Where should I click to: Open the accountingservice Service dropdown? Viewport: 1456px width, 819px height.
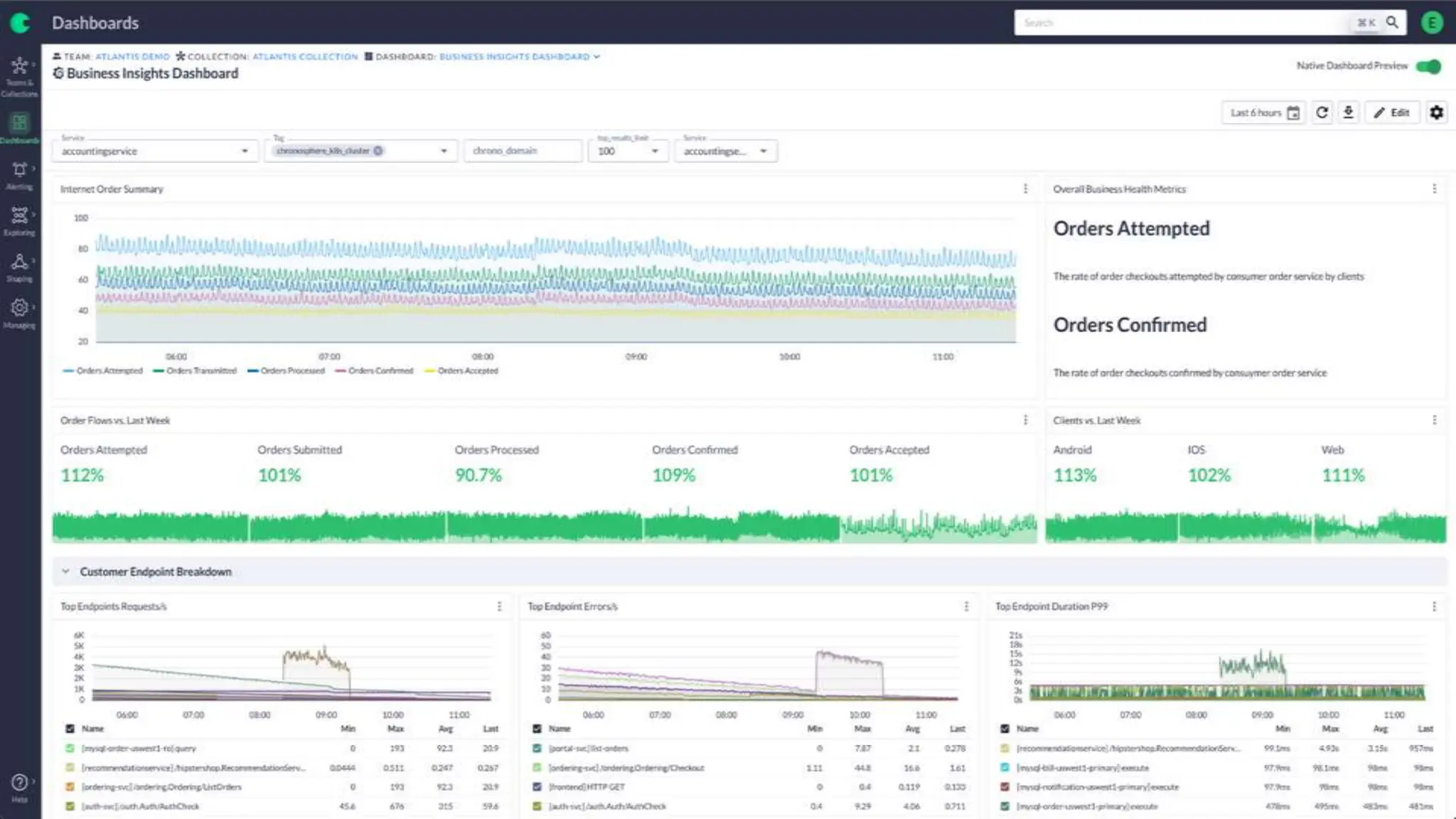(154, 151)
